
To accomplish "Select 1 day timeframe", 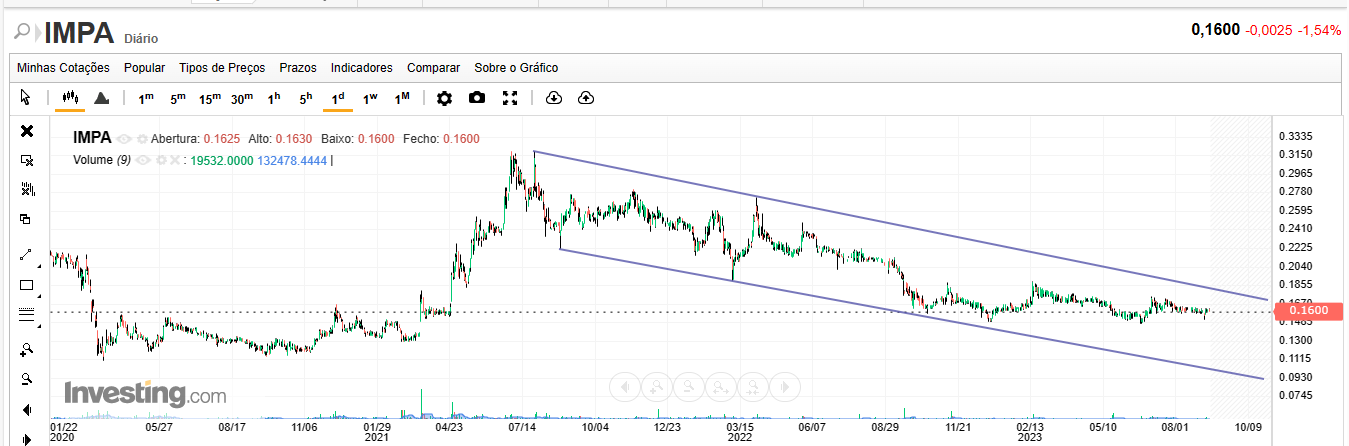I will [x=338, y=98].
